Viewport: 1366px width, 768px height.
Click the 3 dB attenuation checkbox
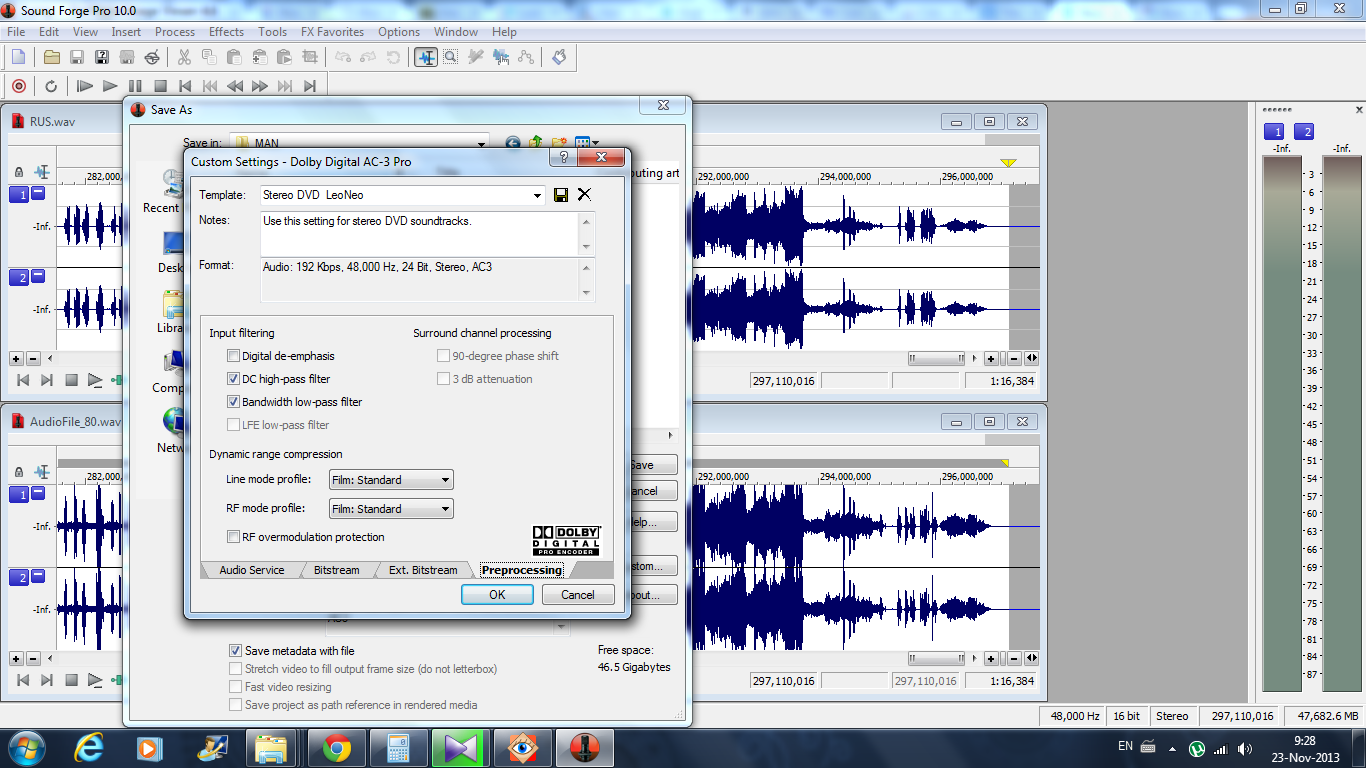(x=444, y=379)
